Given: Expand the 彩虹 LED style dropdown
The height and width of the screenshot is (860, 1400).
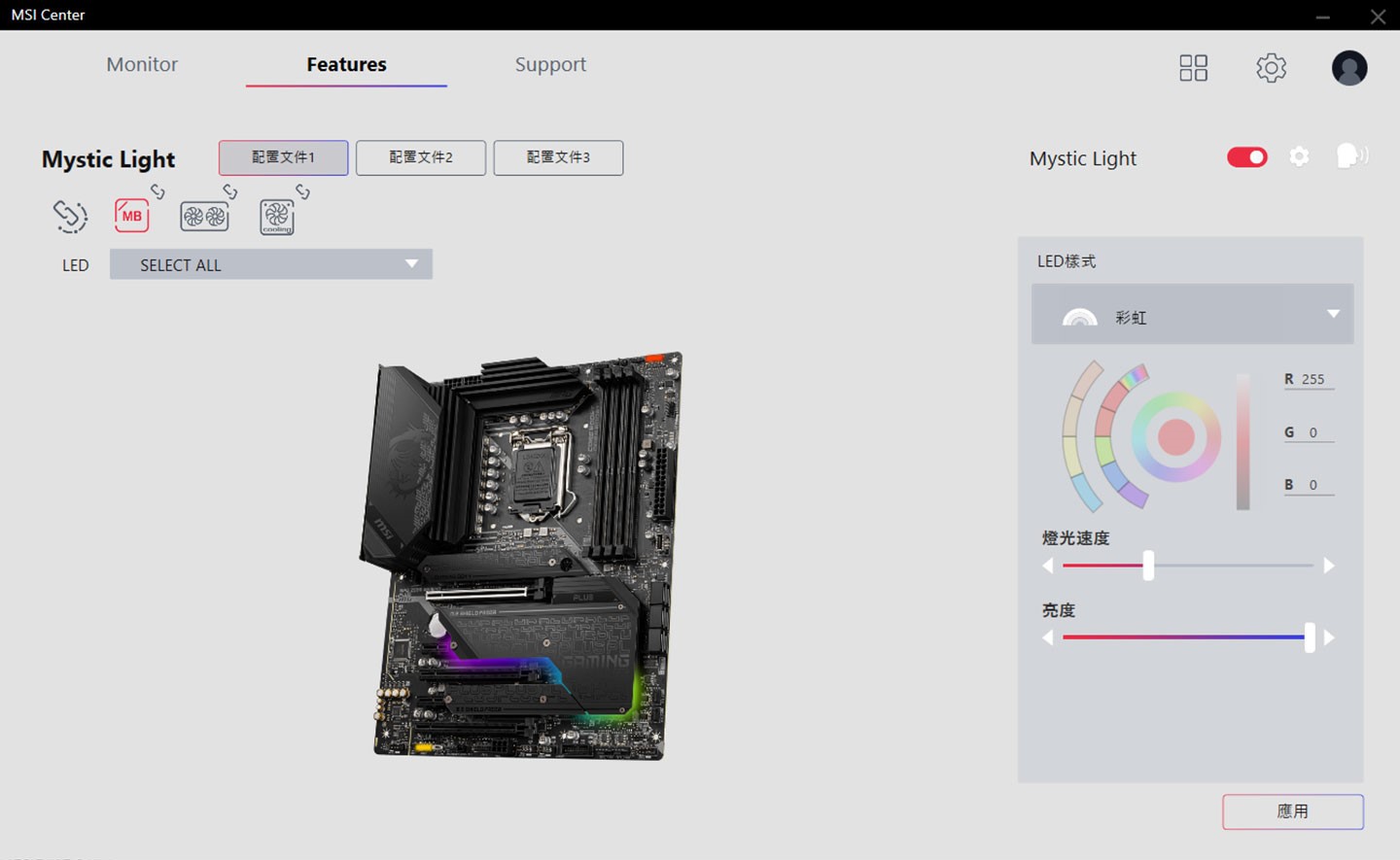Looking at the screenshot, I should [x=1332, y=314].
